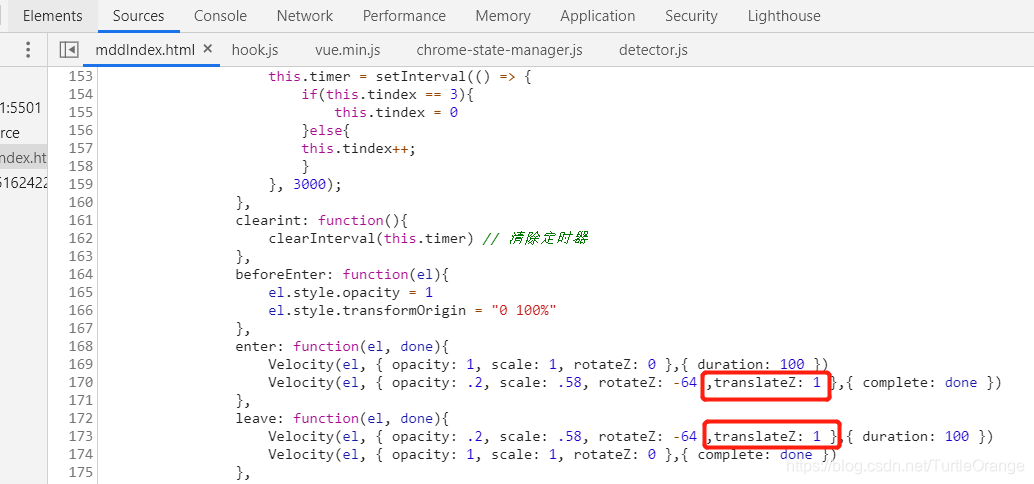This screenshot has width=1034, height=484.
Task: Add a breakpoint on line 165
Action: 80,292
